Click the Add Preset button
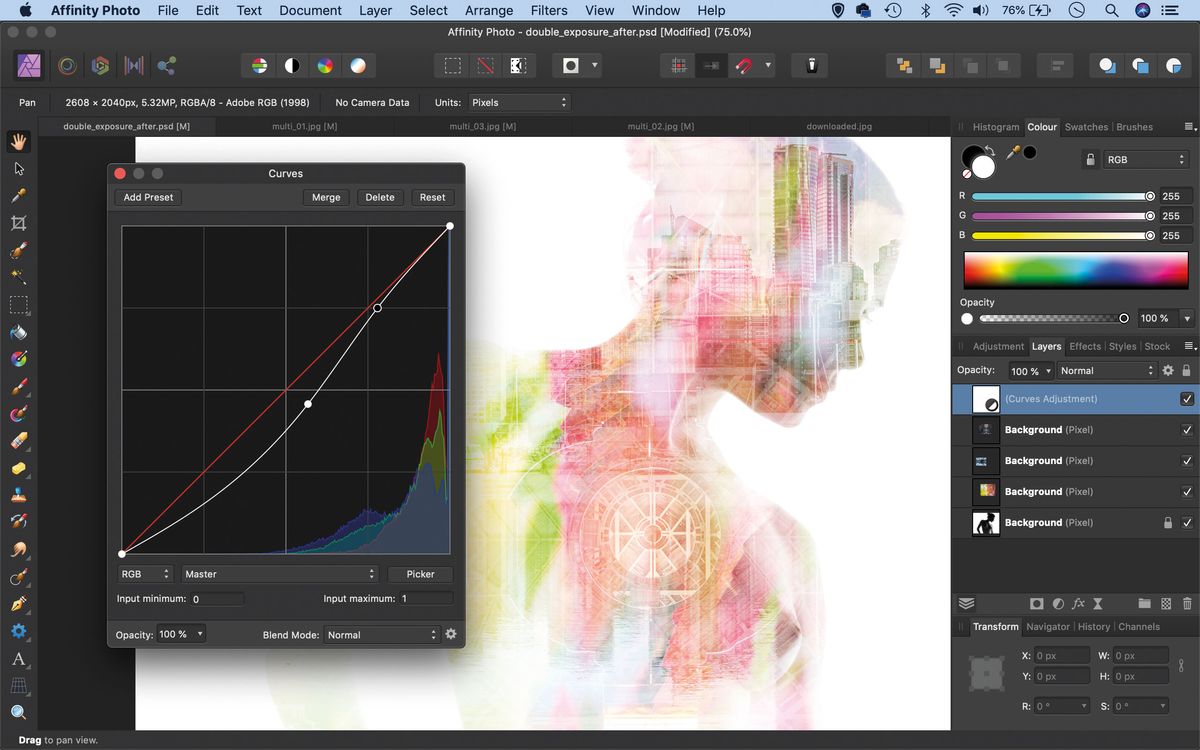Screen dimensions: 1200x750 (x=147, y=197)
